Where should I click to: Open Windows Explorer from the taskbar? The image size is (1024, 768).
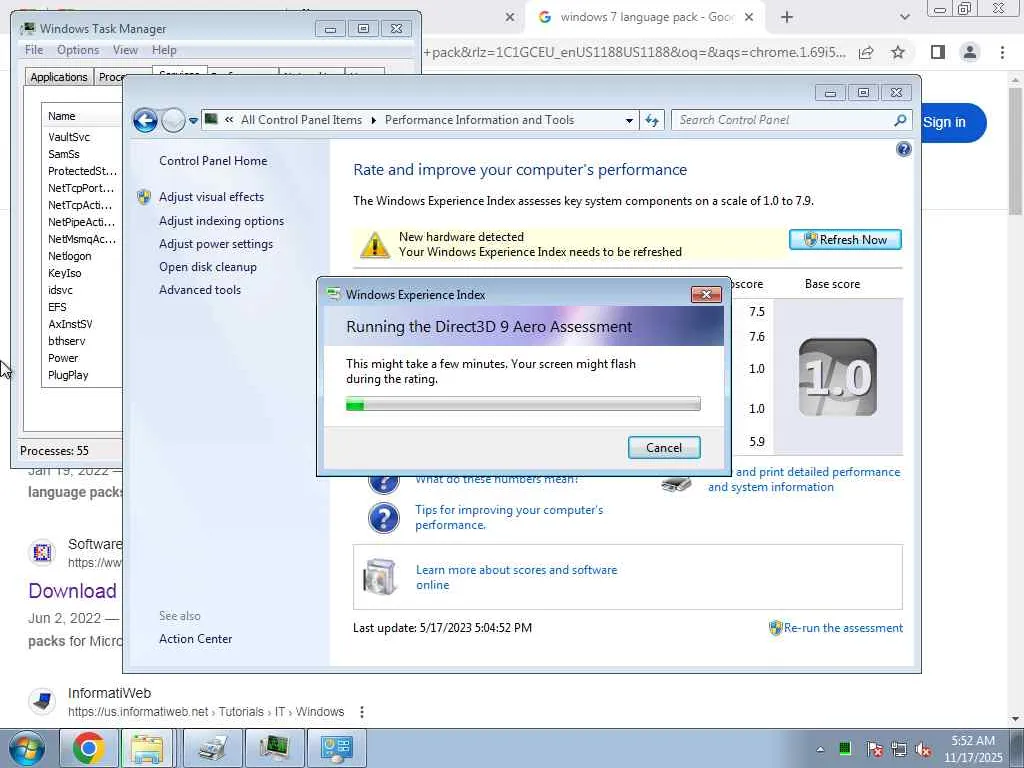[x=147, y=748]
